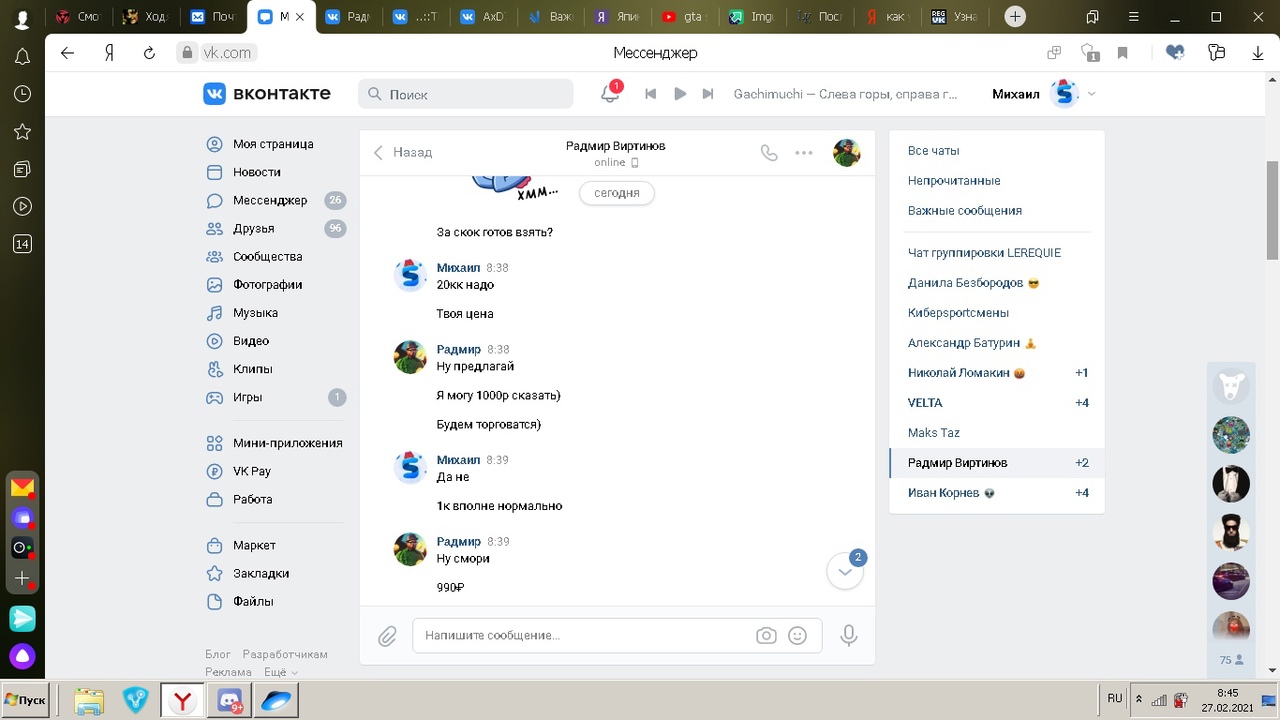Click the paperclip attach file icon
1280x720 pixels.
388,636
